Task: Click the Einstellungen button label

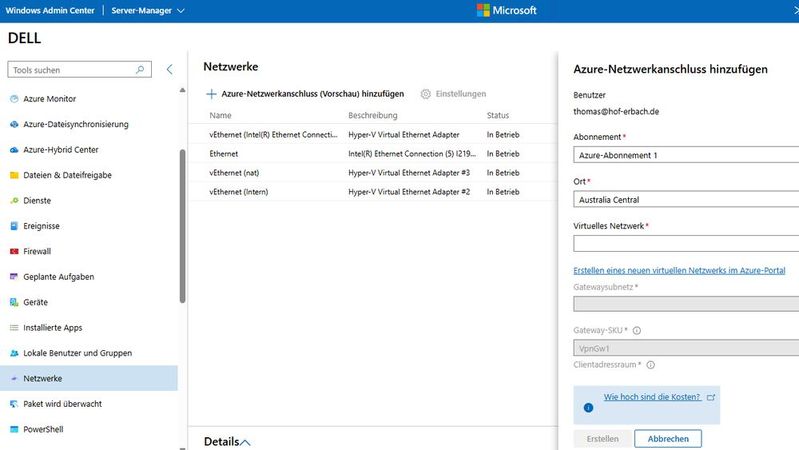Action: 461,94
